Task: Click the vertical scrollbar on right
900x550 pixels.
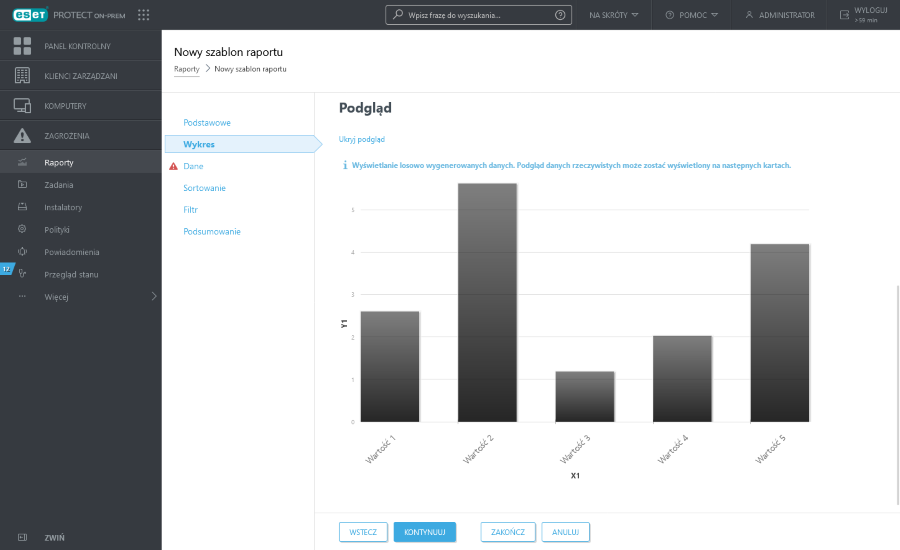Action: (897, 396)
